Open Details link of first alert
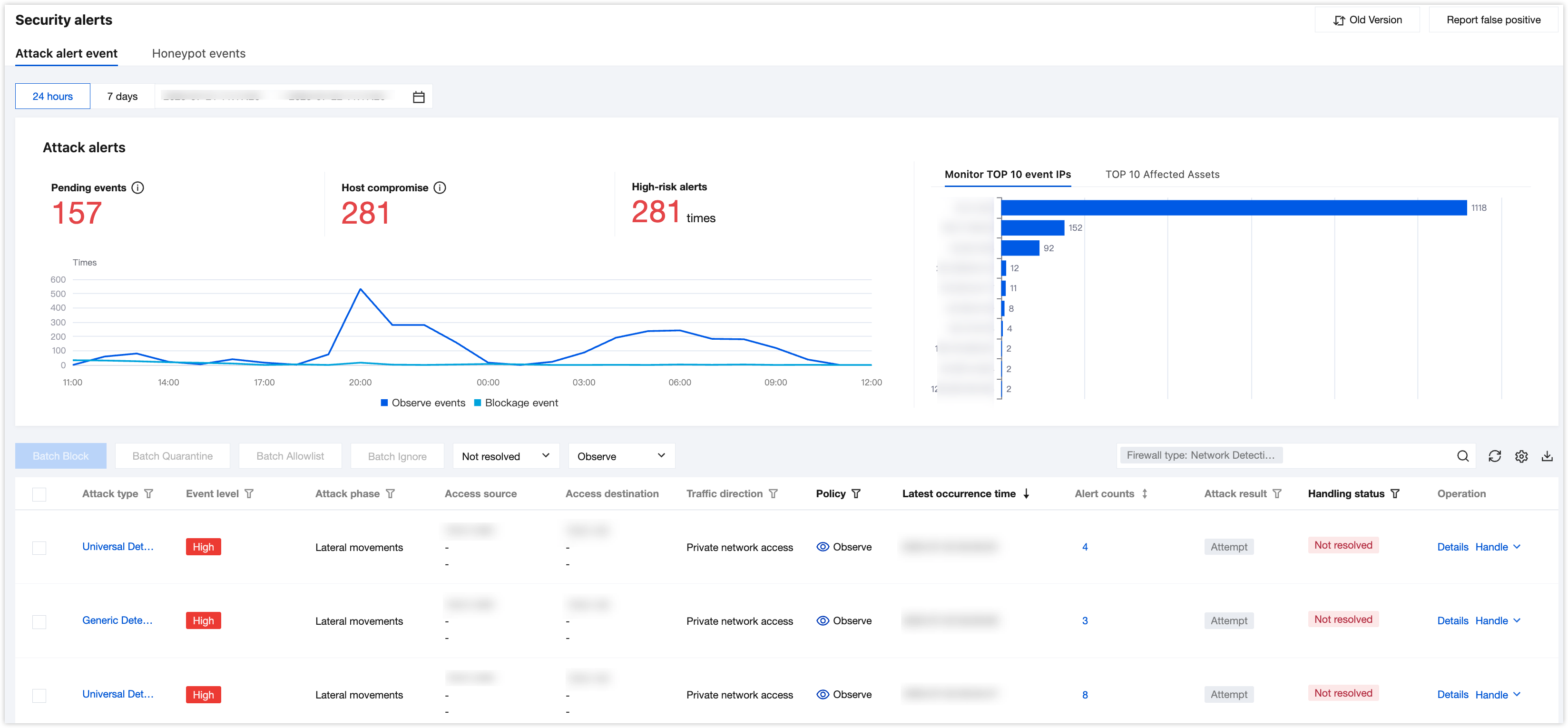The image size is (1568, 728). [x=1452, y=547]
